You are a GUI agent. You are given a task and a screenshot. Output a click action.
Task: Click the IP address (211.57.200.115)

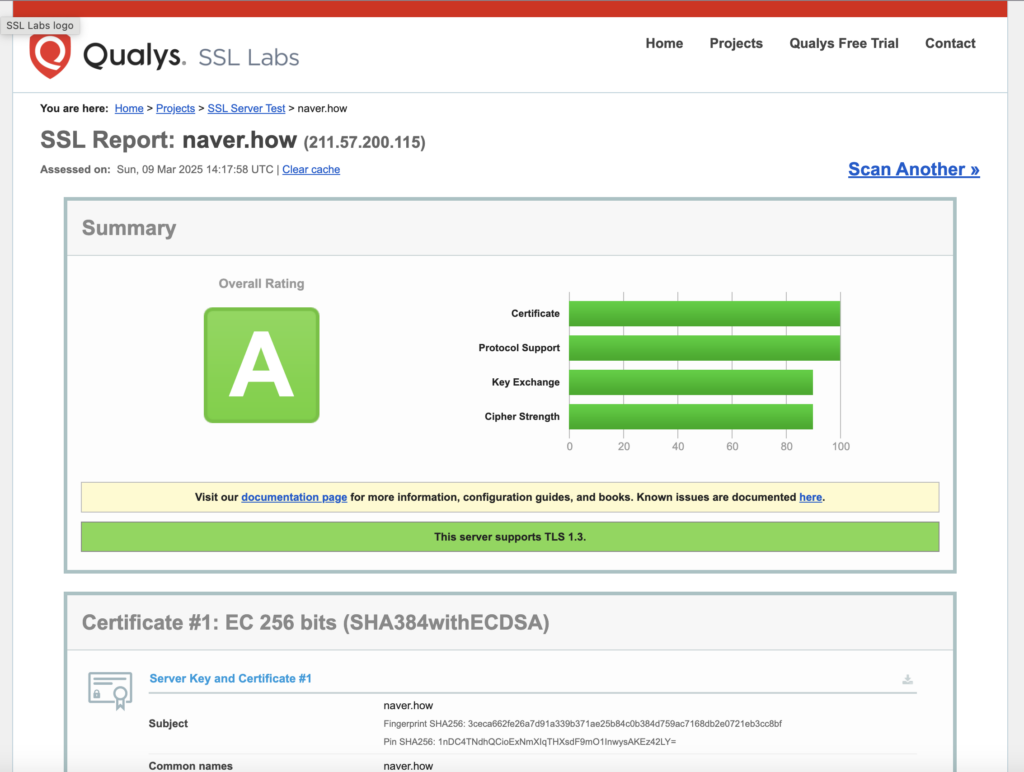click(364, 142)
